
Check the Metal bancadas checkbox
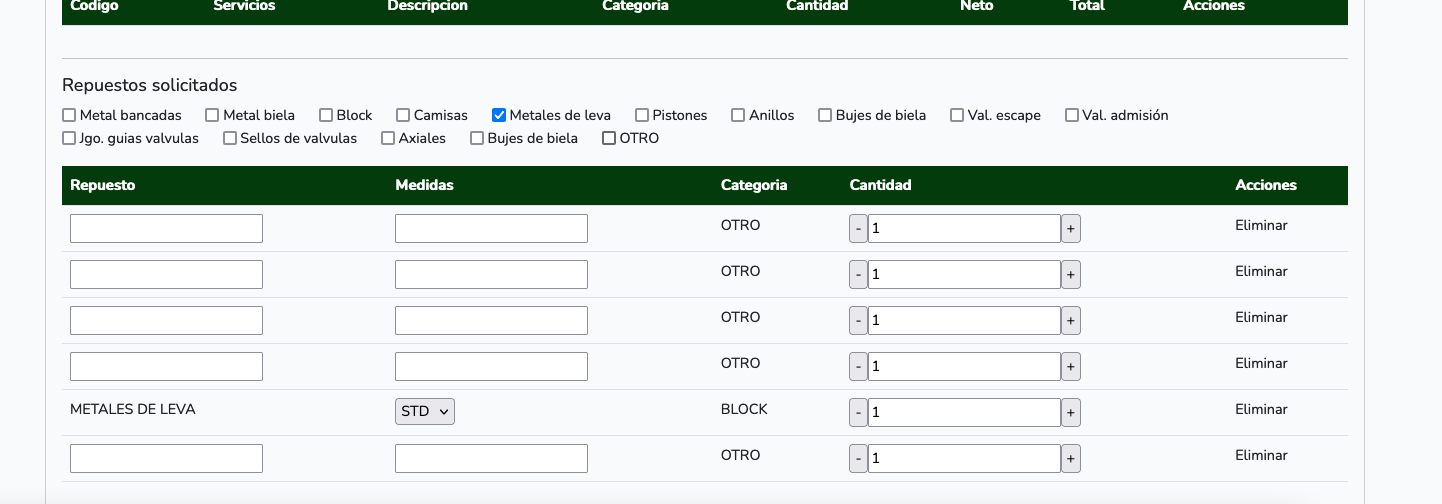69,115
